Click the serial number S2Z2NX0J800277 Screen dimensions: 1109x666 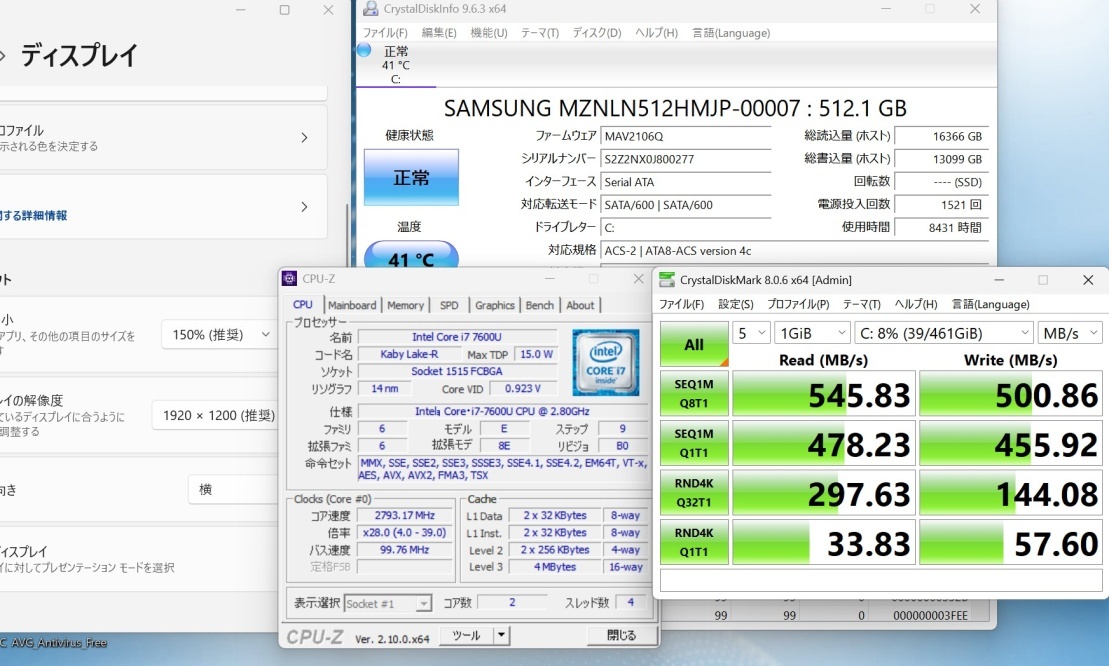point(685,159)
